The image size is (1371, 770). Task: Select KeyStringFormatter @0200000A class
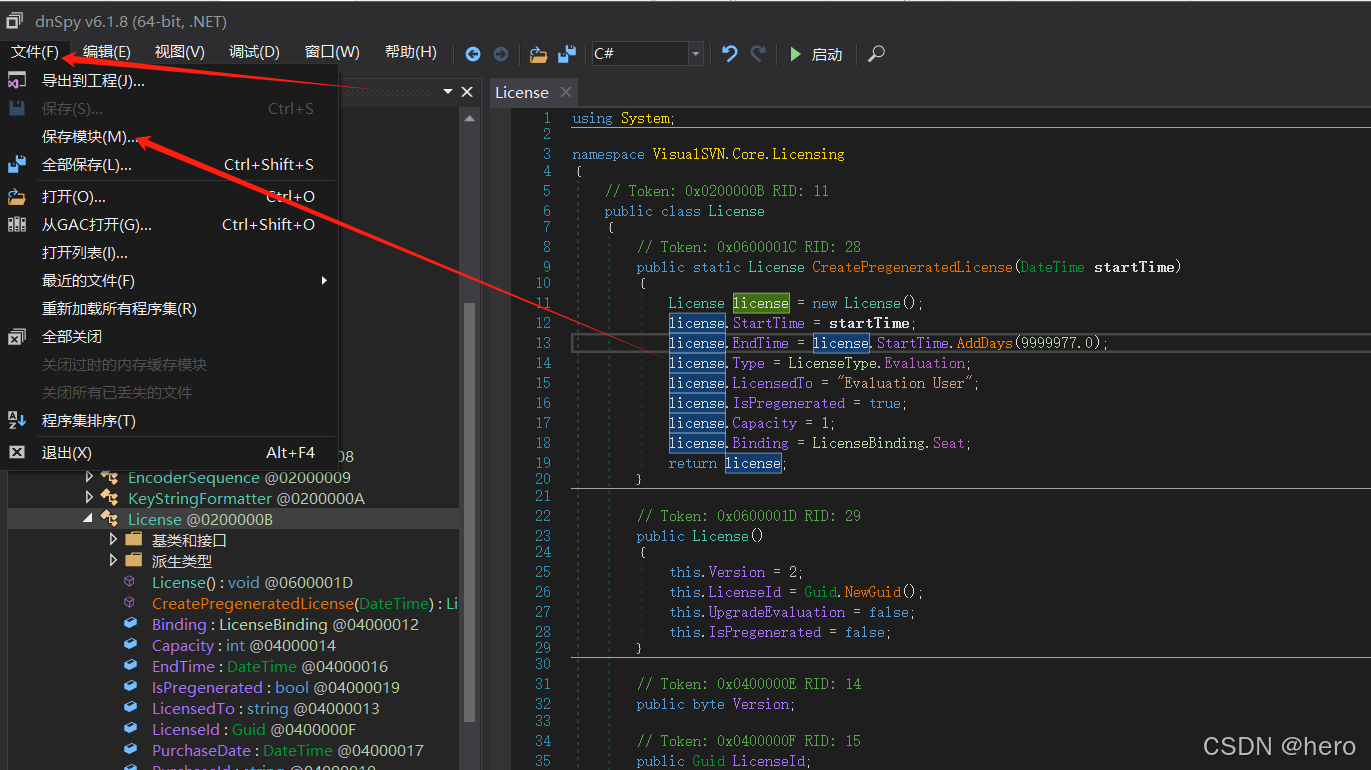(x=246, y=498)
